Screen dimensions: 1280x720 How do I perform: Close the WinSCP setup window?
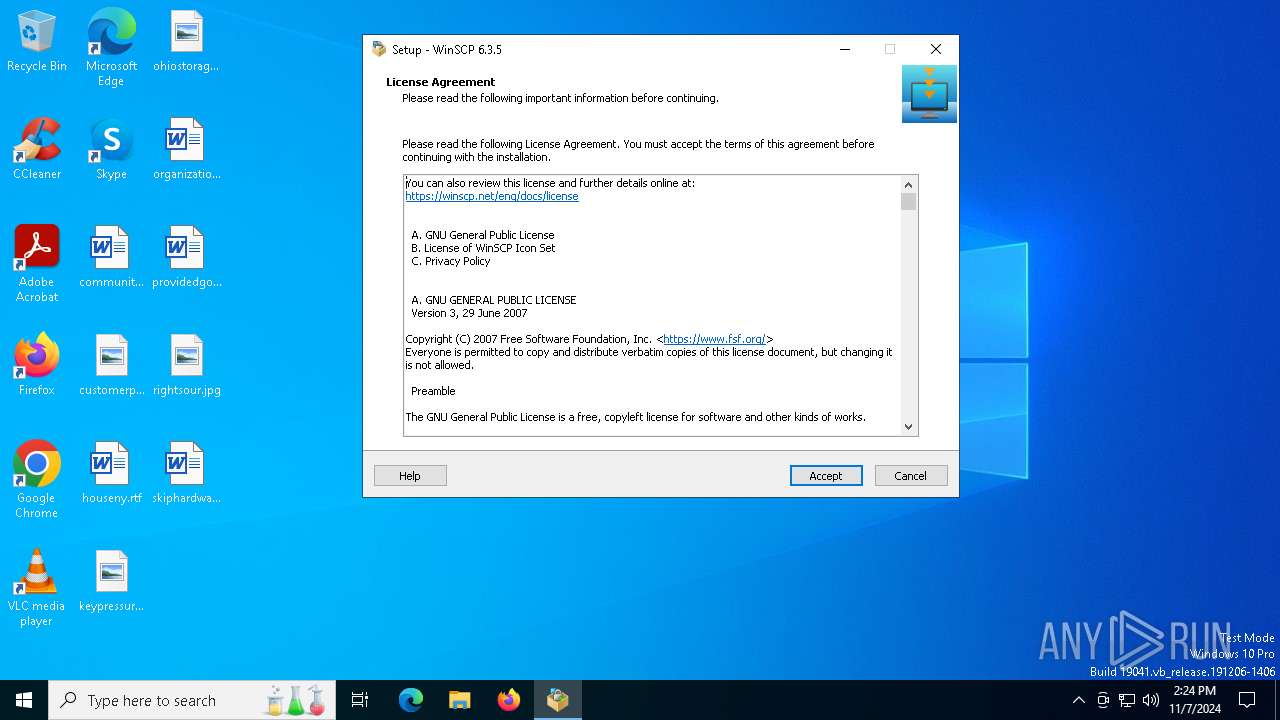pos(936,49)
